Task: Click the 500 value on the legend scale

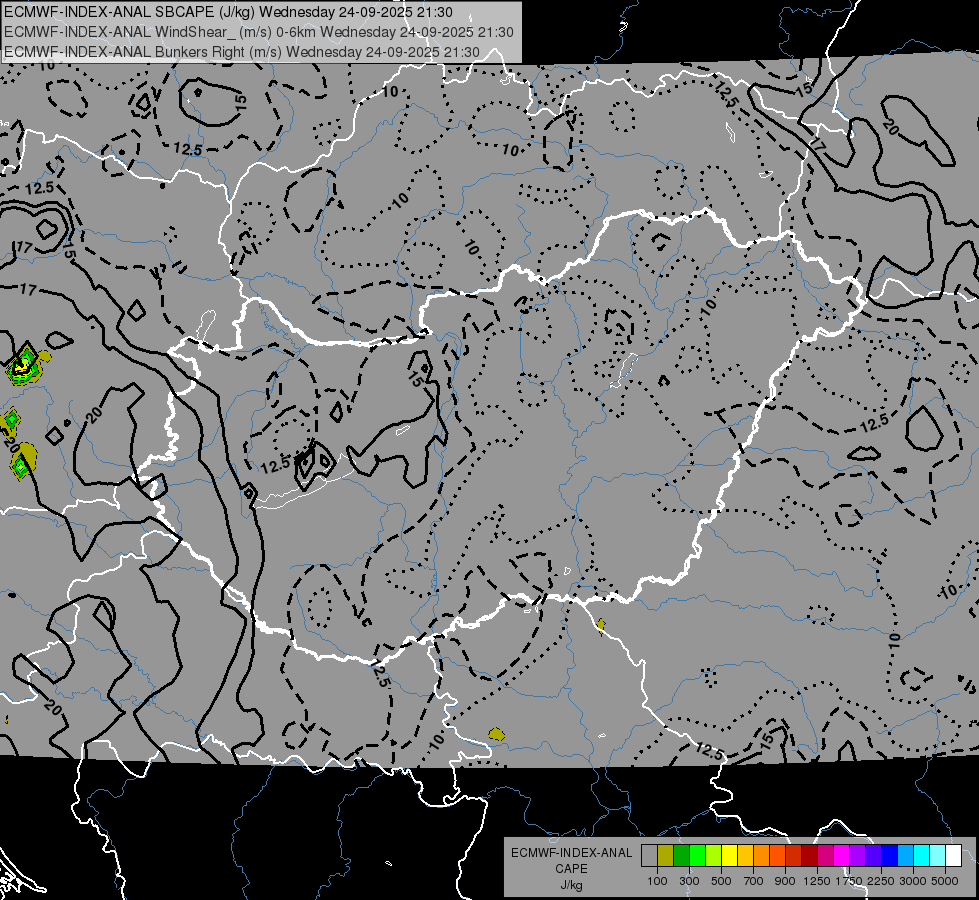Action: 721,881
